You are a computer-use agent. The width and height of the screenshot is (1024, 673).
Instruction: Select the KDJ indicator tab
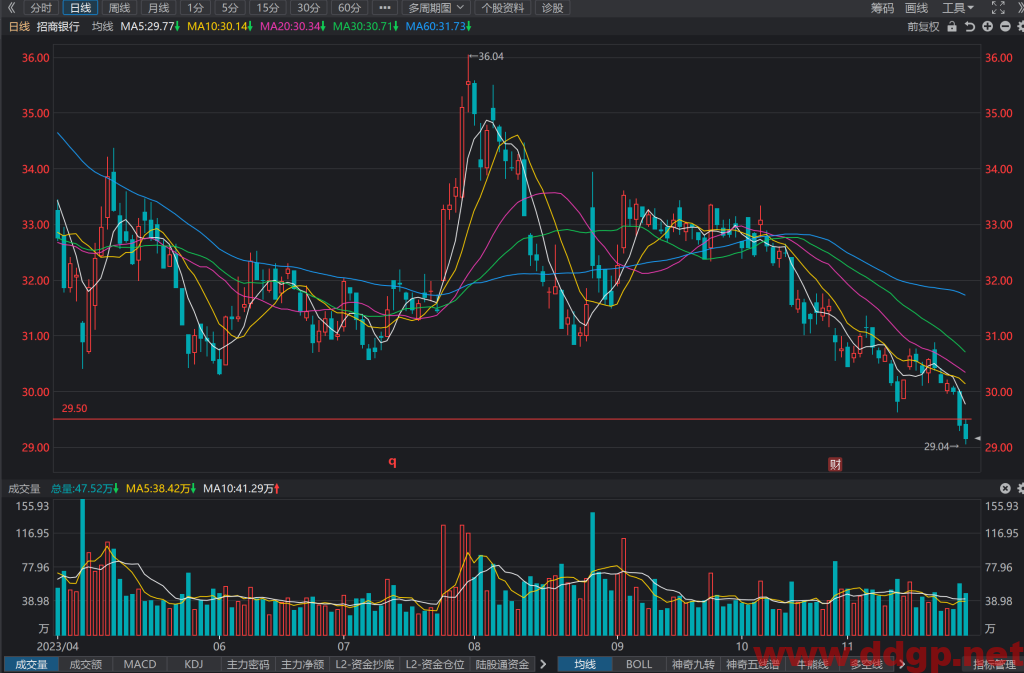click(193, 665)
